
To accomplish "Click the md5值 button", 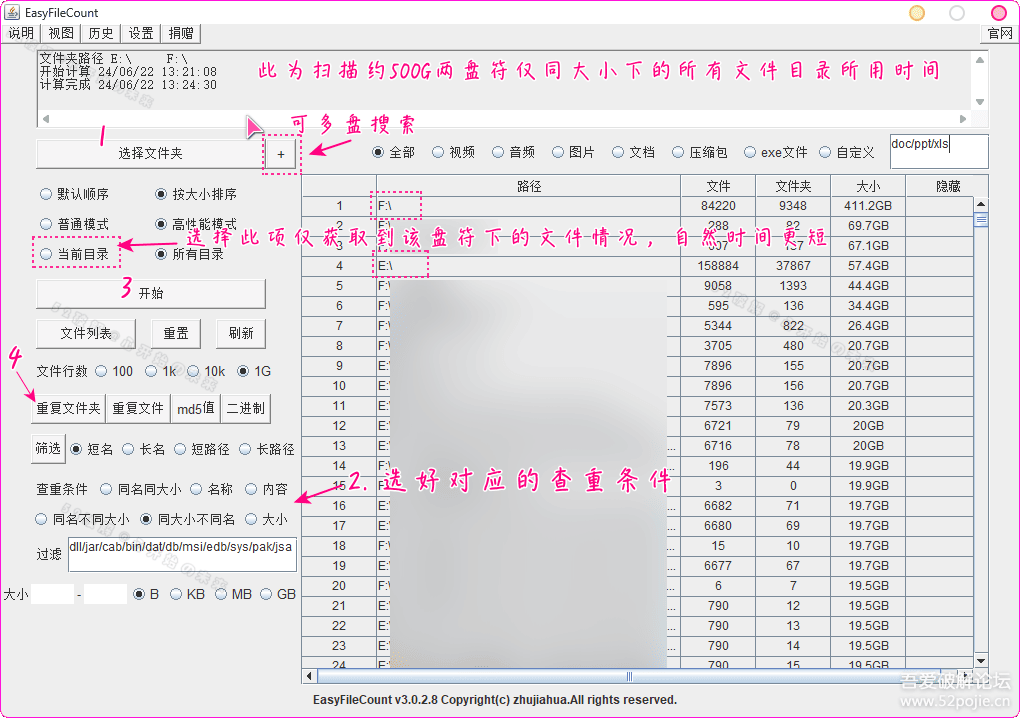I will [196, 408].
